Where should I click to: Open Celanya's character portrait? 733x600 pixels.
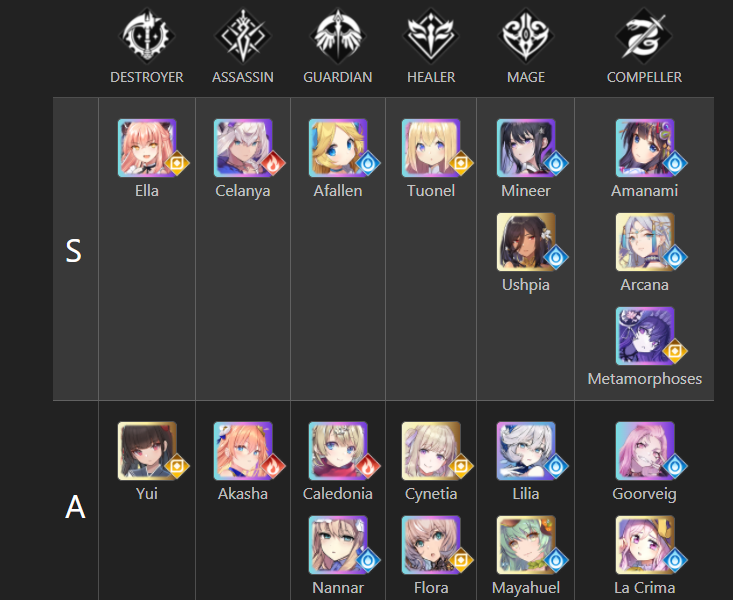243,148
